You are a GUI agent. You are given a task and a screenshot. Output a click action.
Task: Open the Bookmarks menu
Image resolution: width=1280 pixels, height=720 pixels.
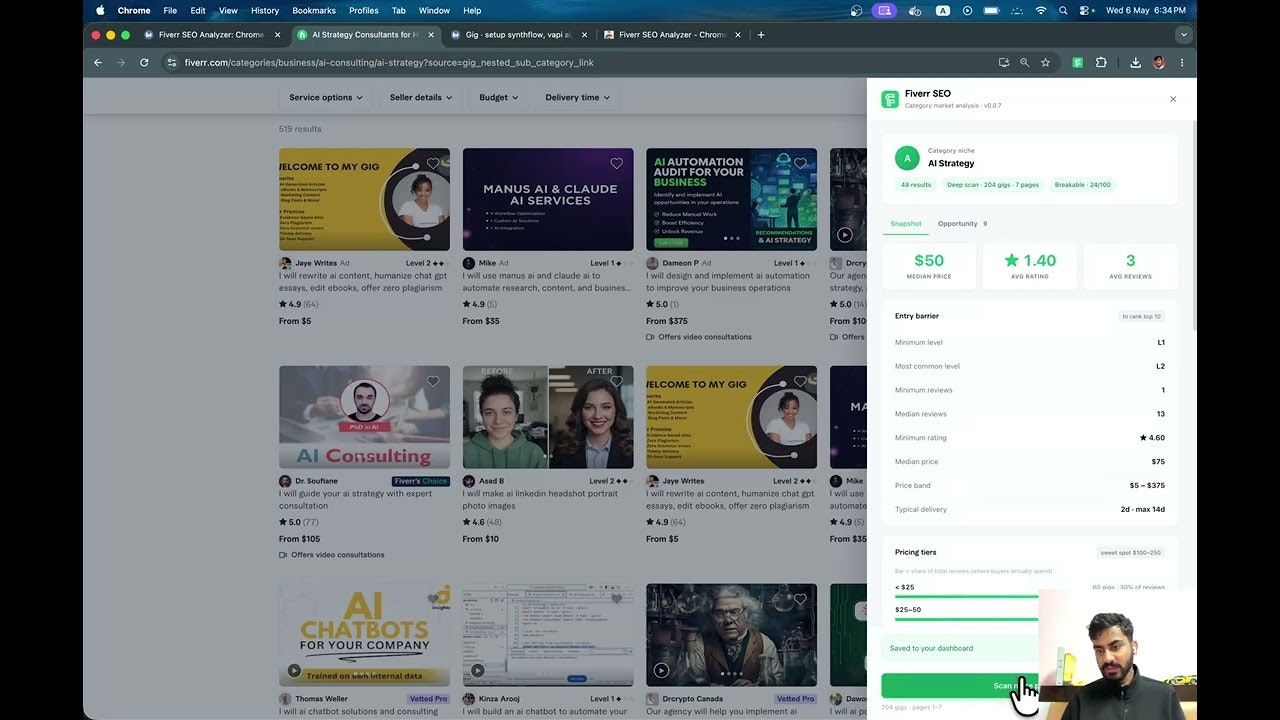coord(314,10)
